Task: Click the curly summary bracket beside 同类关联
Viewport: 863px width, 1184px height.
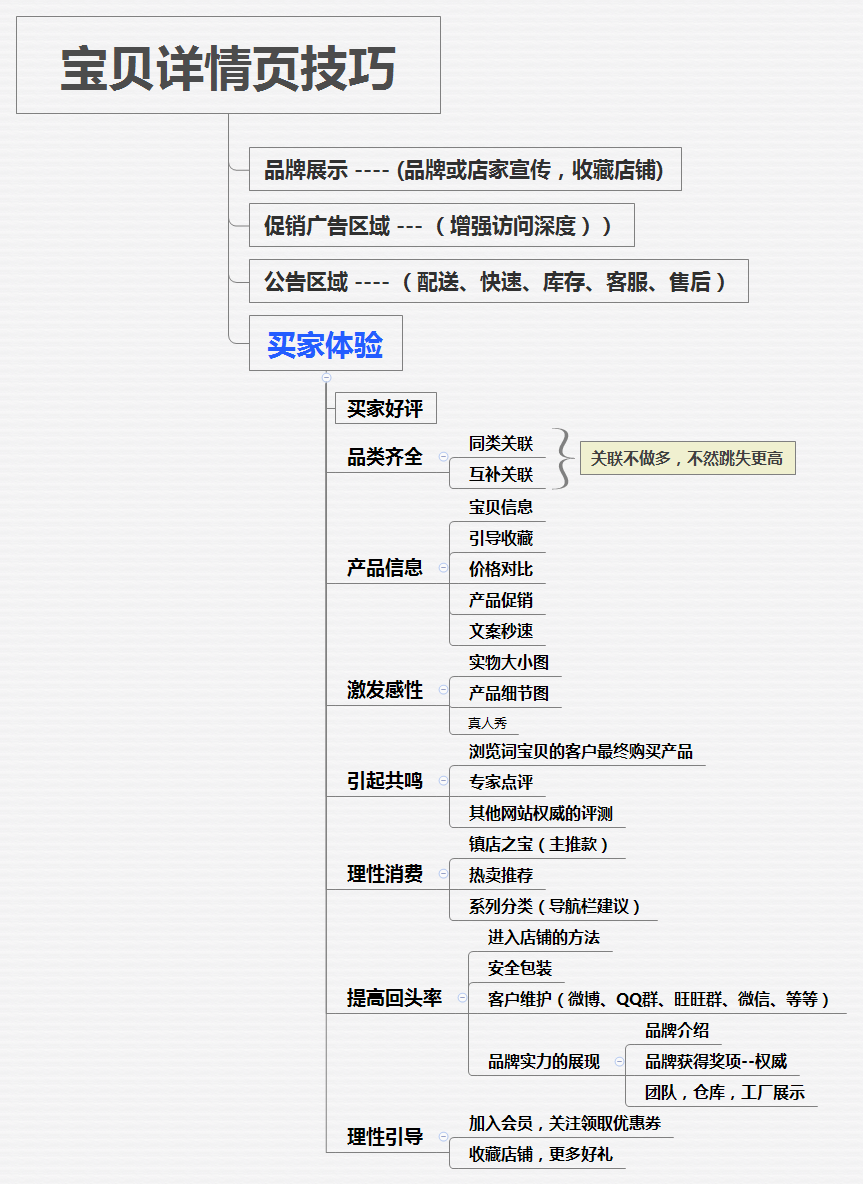Action: (x=562, y=458)
